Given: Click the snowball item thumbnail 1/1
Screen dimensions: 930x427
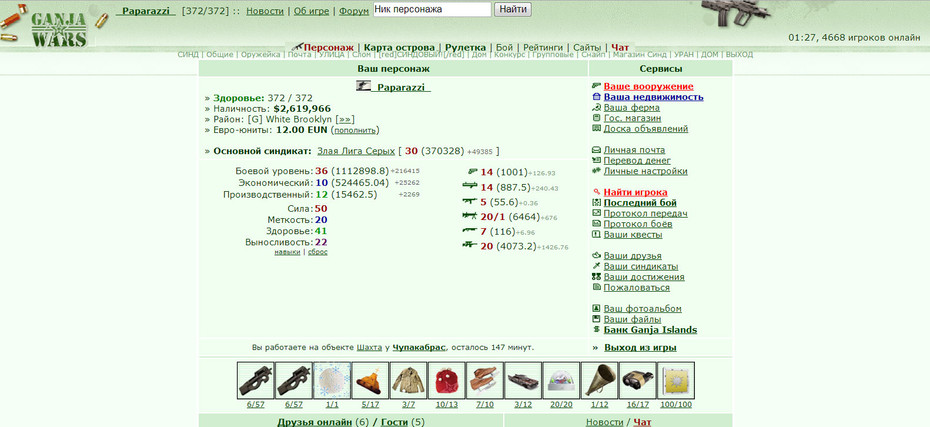Looking at the screenshot, I should [332, 381].
